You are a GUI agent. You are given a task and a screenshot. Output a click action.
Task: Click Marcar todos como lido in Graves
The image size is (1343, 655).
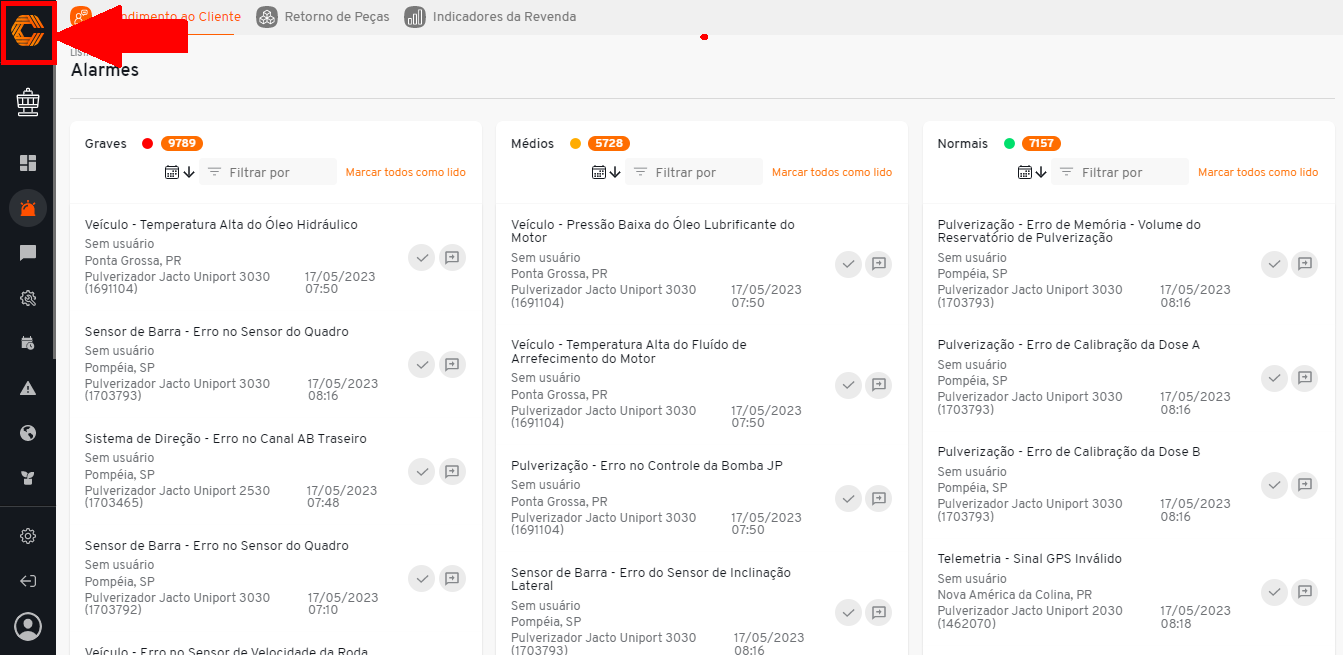coord(406,172)
